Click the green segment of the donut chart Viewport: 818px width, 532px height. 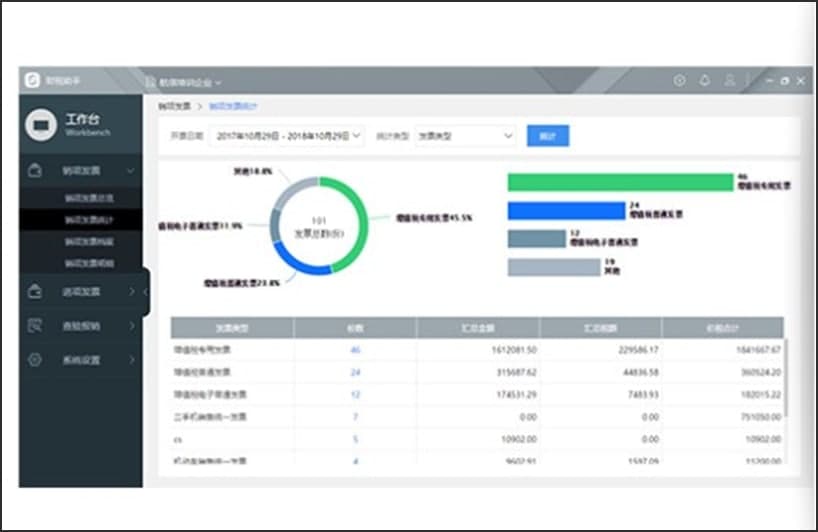pos(362,219)
